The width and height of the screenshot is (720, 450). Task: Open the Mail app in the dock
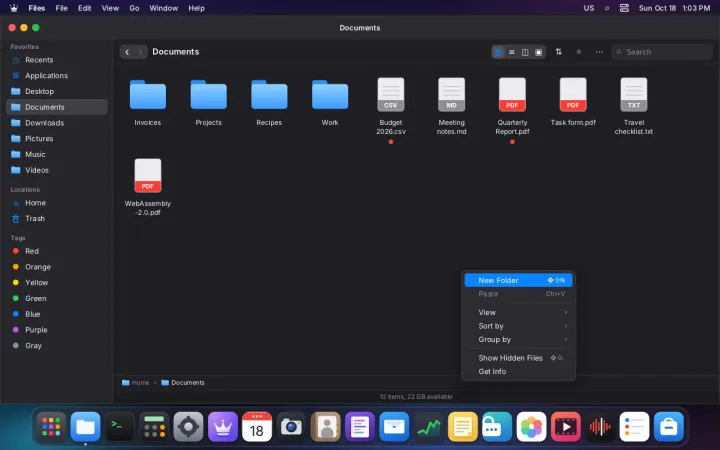(394, 427)
